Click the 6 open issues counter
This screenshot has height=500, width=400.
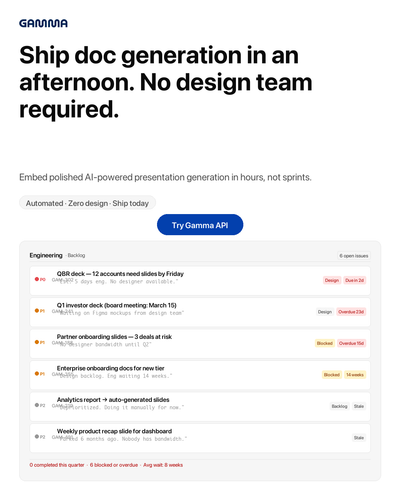pyautogui.click(x=354, y=256)
